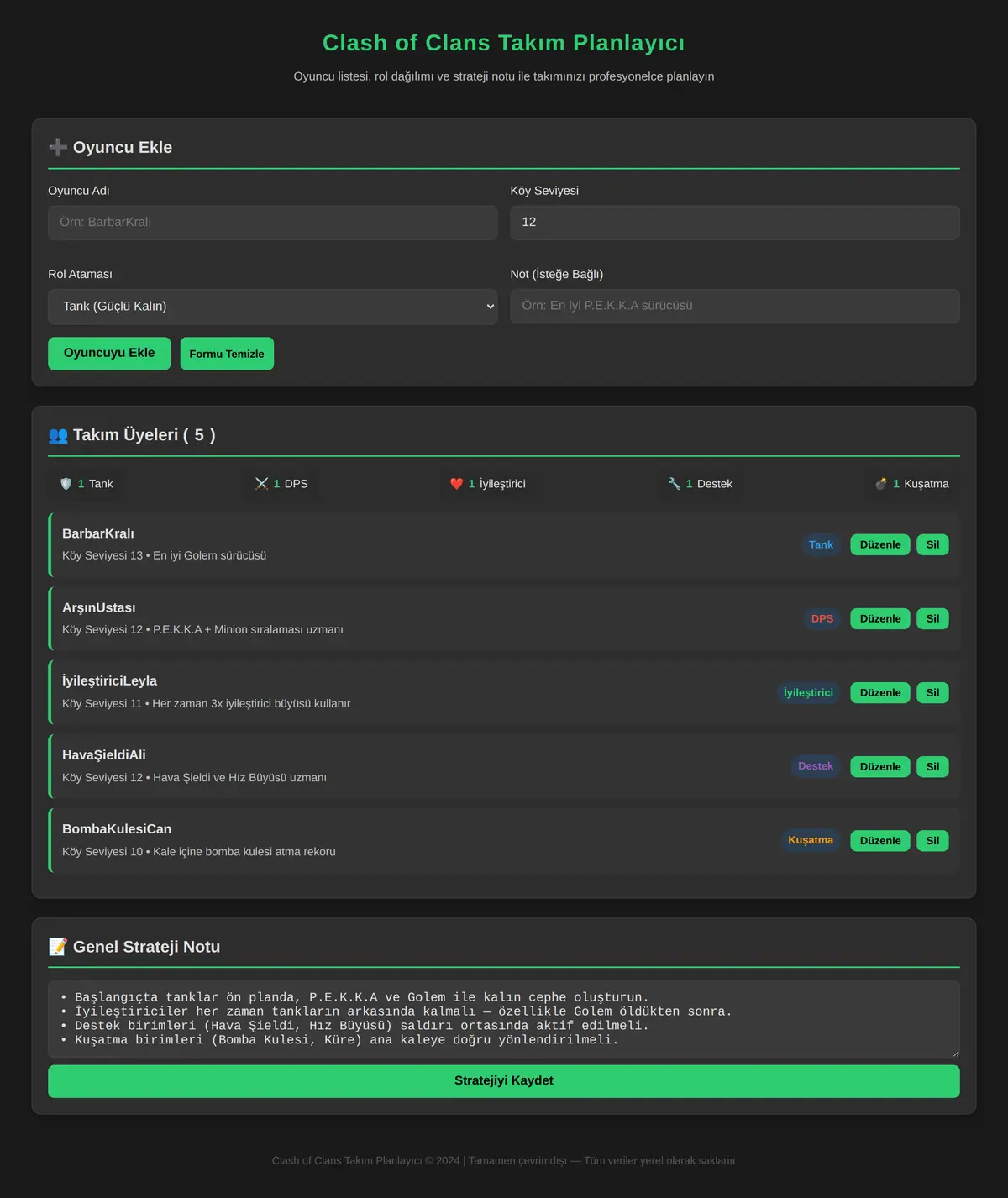Edit the İyileştiriciLeyla player
The width and height of the screenshot is (1008, 1198).
pos(880,692)
